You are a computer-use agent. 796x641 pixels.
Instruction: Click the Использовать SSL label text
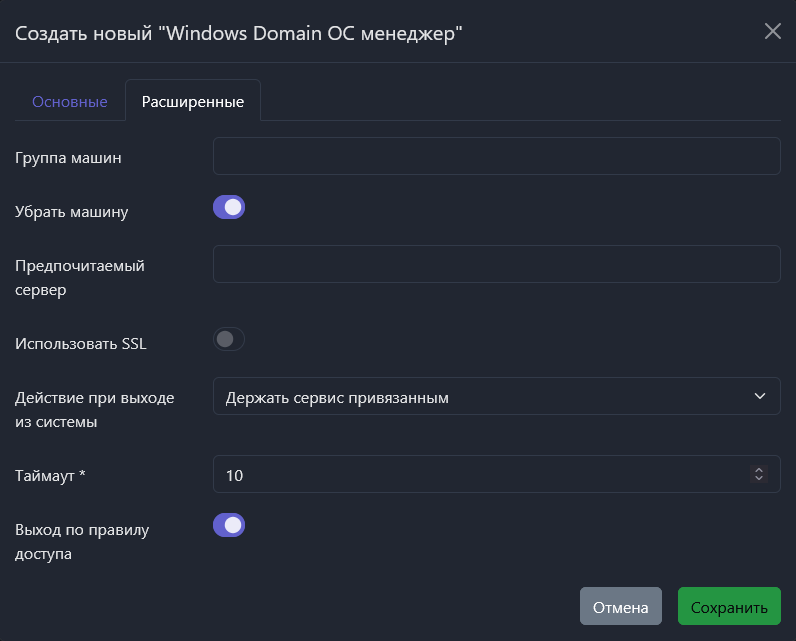[81, 344]
